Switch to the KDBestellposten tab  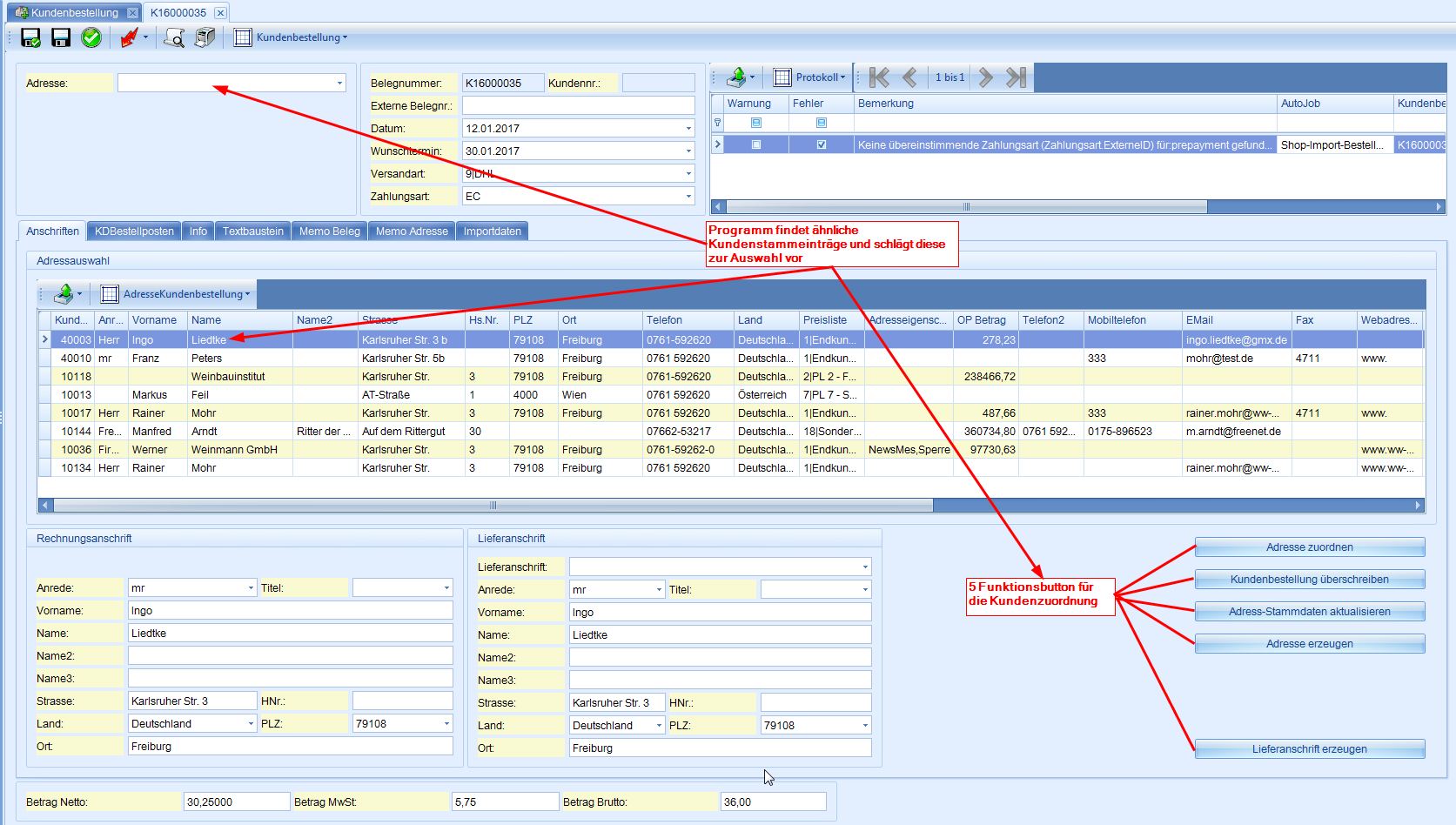pyautogui.click(x=134, y=231)
